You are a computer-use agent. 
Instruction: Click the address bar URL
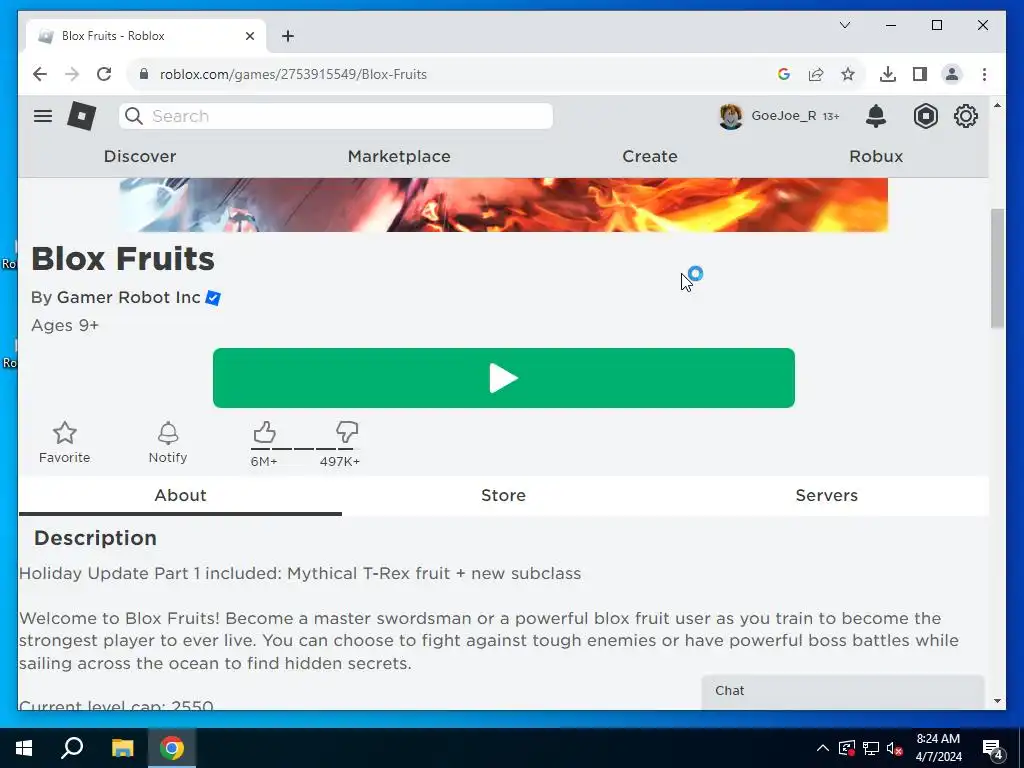[293, 74]
